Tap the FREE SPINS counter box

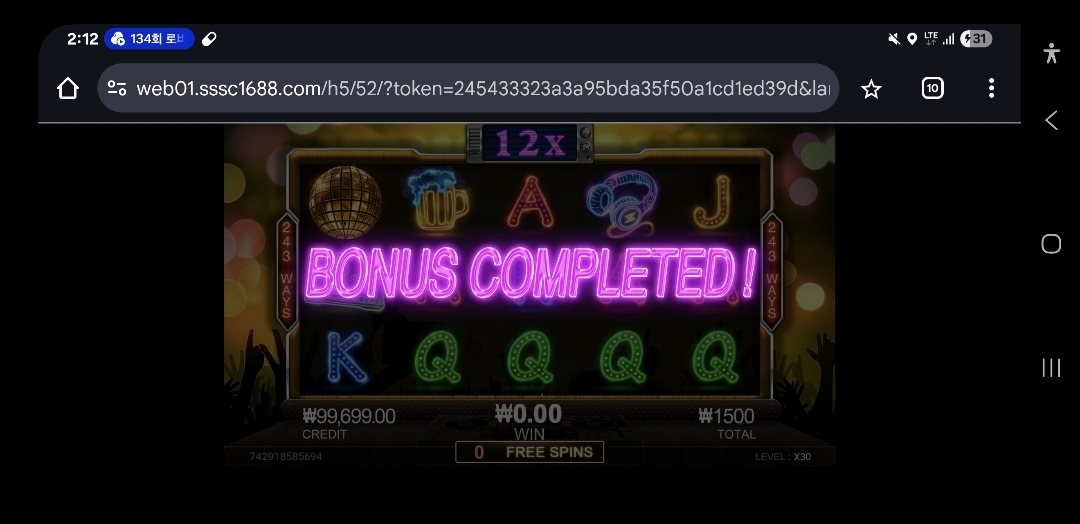click(529, 452)
